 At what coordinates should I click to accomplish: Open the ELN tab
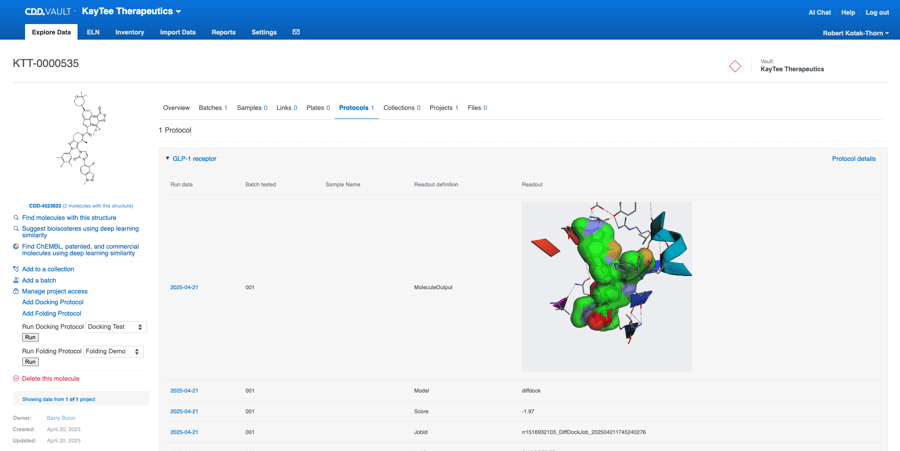point(93,32)
